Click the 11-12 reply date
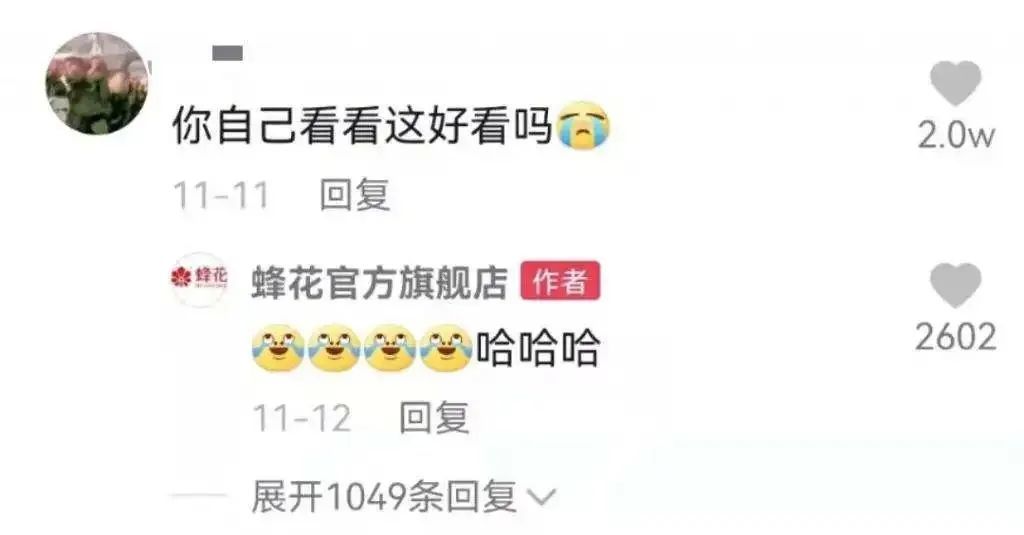 click(302, 419)
